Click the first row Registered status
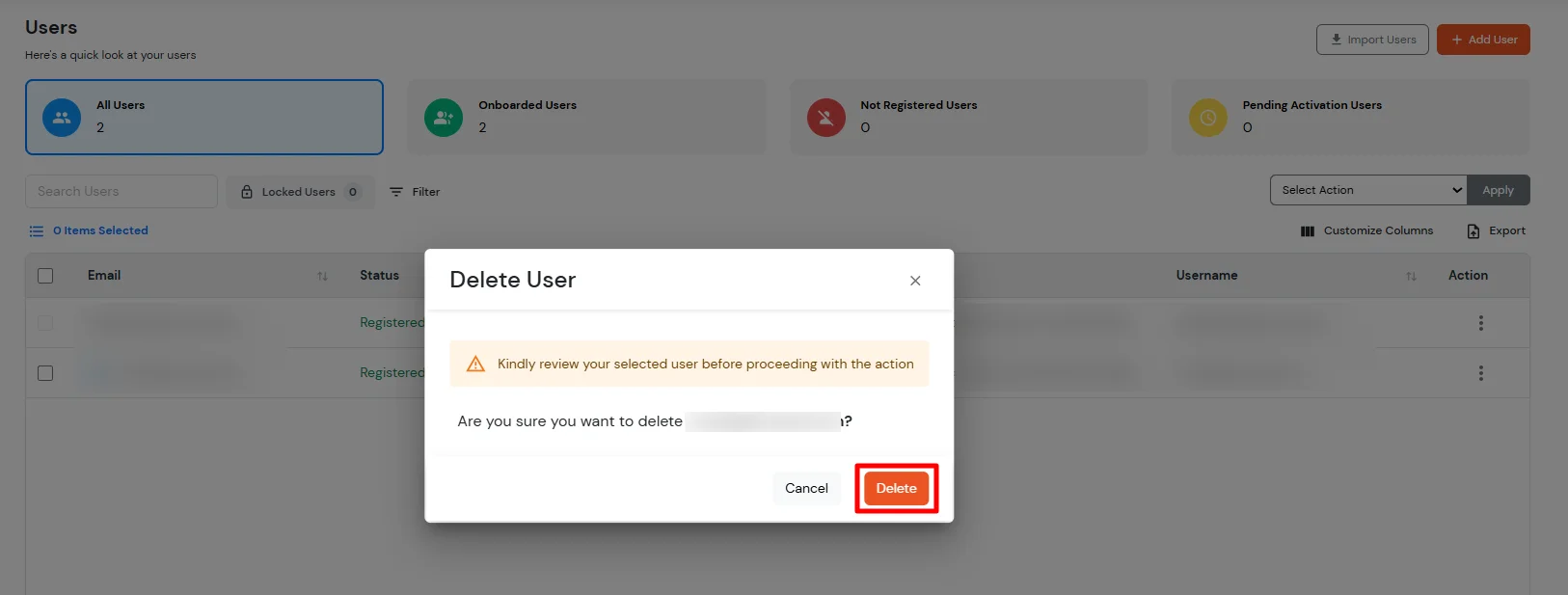Viewport: 1568px width, 595px height. [392, 323]
